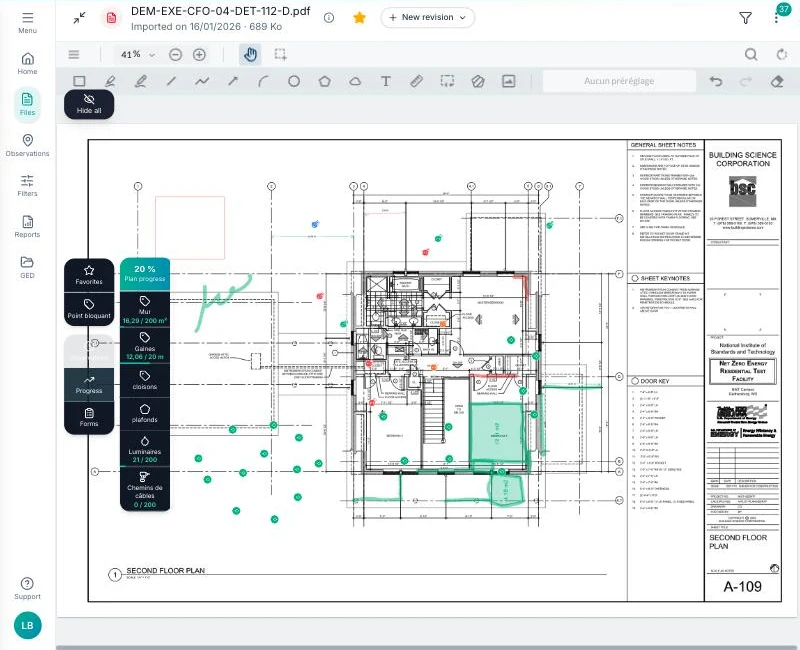Click the green filled room area annotation

click(x=496, y=433)
